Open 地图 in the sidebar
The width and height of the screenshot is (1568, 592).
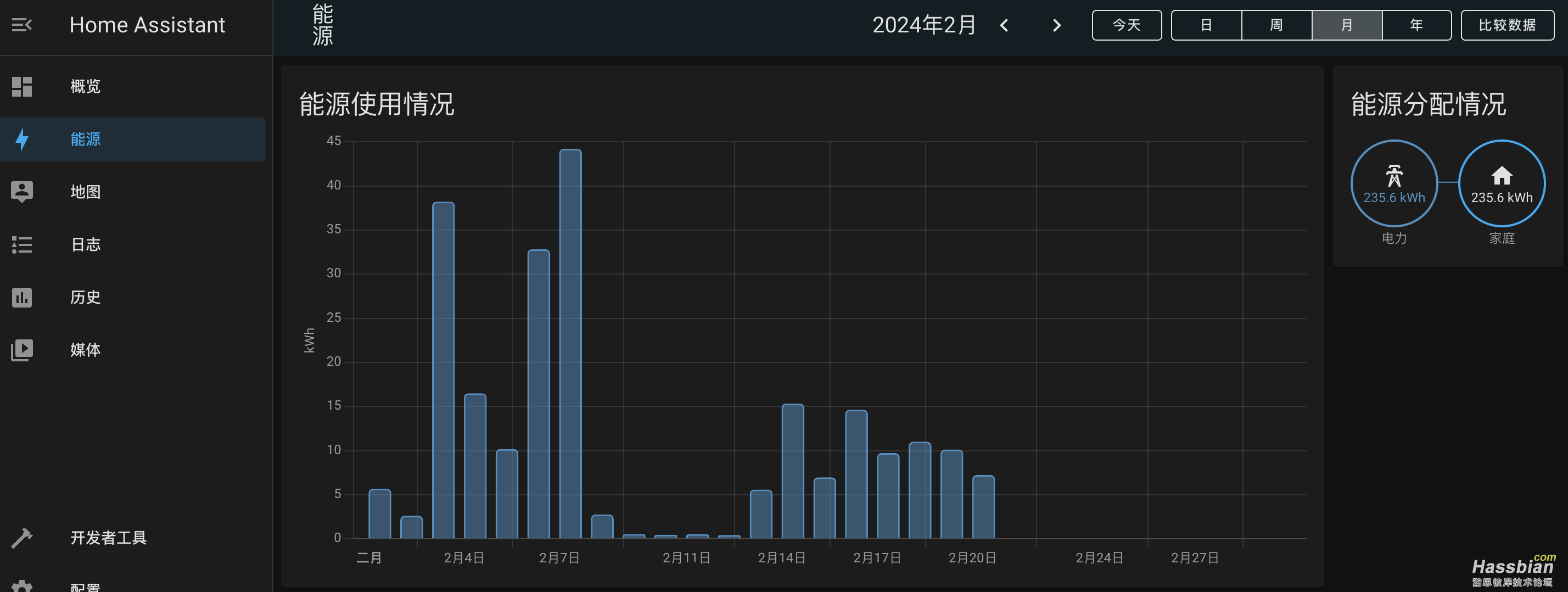click(133, 192)
